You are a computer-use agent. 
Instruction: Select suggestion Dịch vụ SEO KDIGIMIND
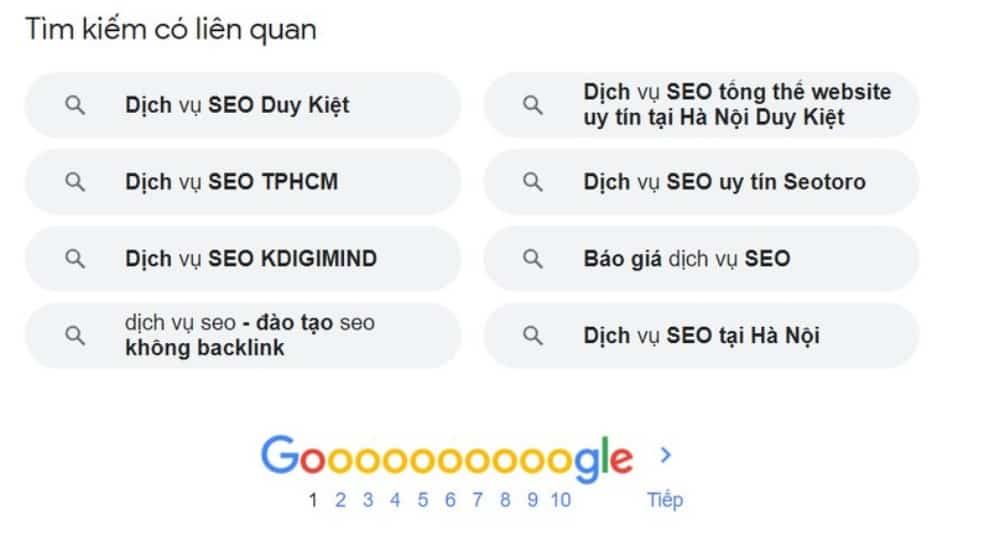pos(250,259)
